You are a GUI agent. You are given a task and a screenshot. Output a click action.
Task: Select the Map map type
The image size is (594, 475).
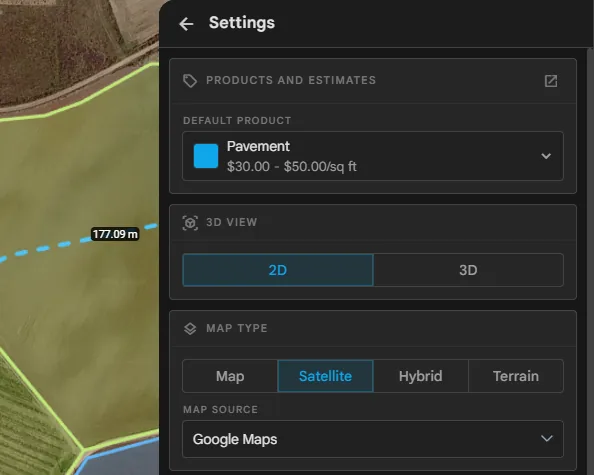230,376
